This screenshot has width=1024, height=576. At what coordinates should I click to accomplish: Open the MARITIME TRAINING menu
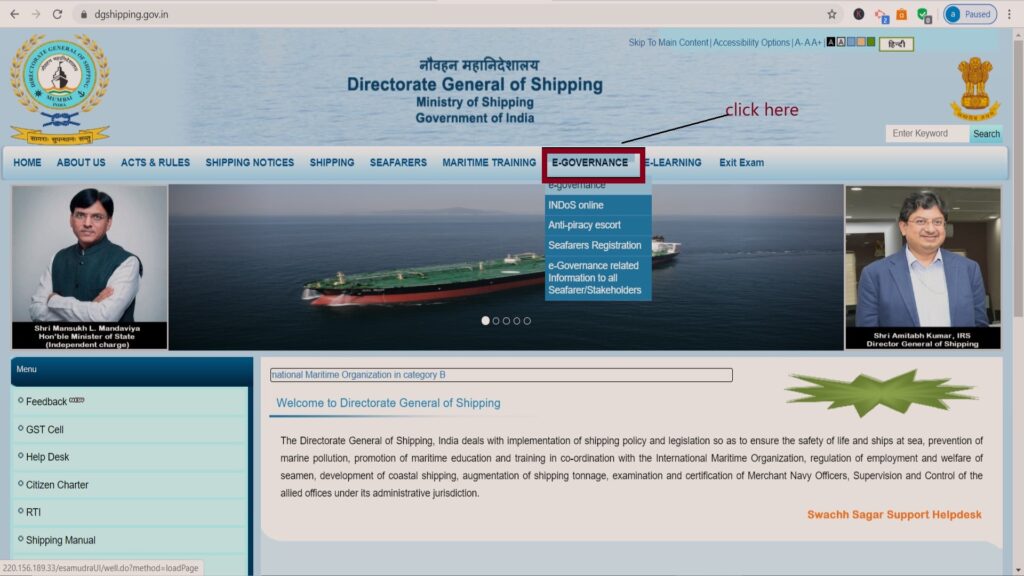[489, 163]
